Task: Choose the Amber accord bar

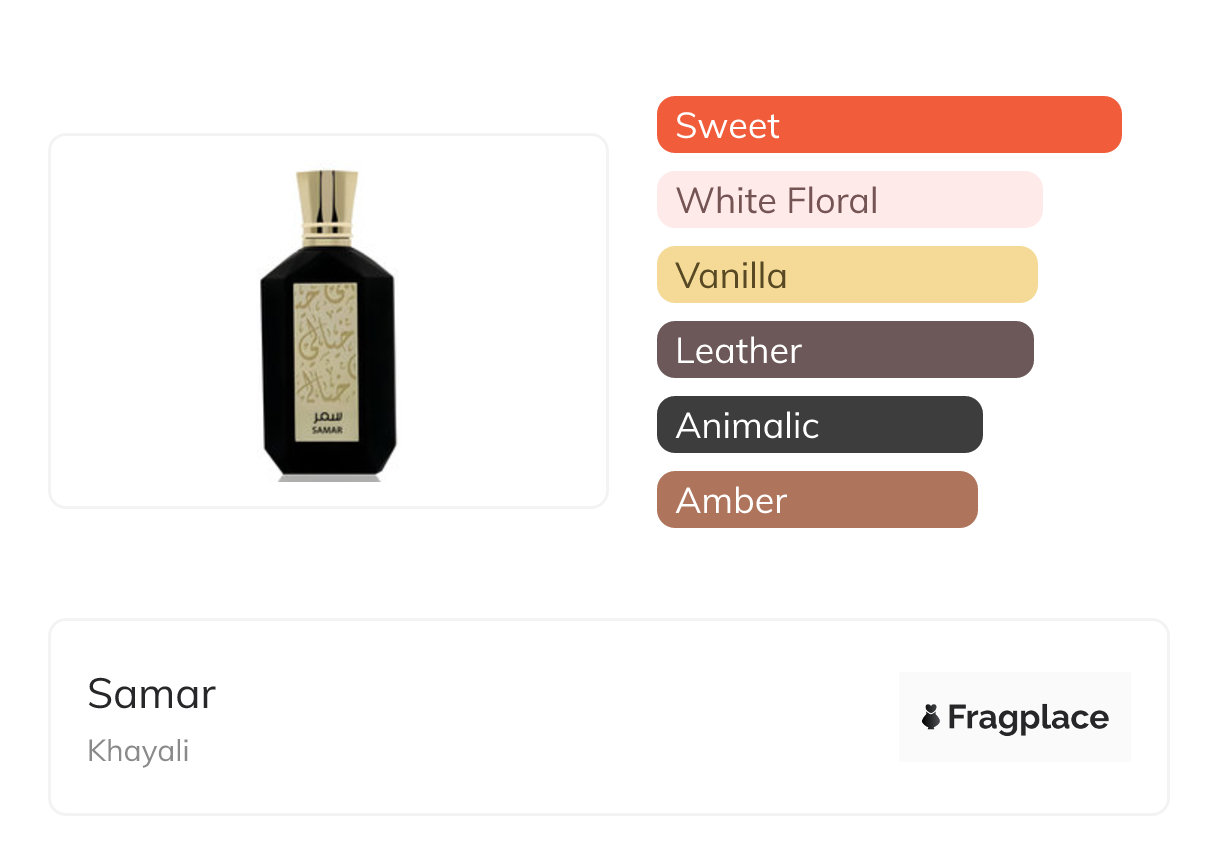Action: [x=816, y=500]
